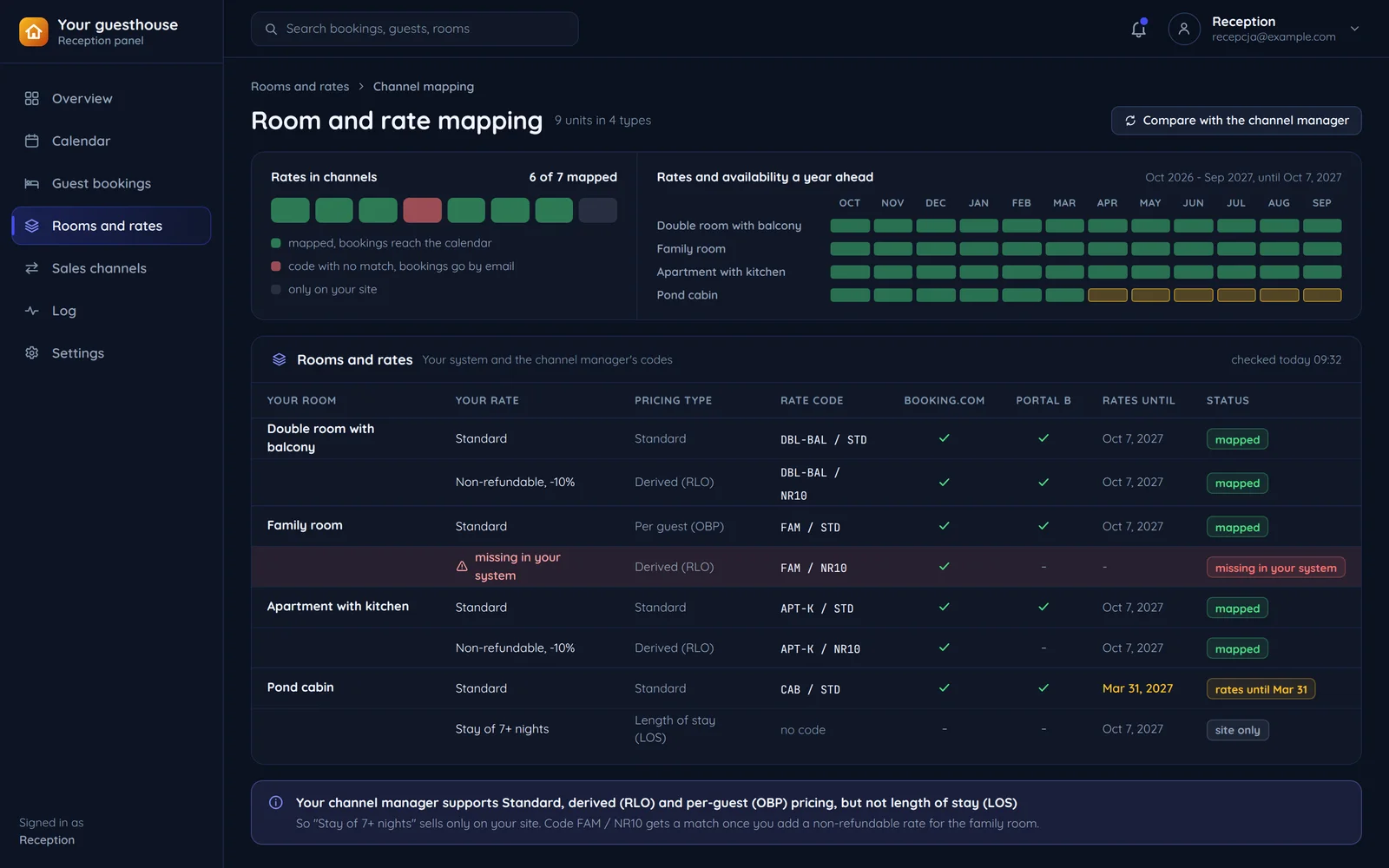Viewport: 1389px width, 868px height.
Task: Click the red unmatched rate swatch
Action: click(x=422, y=210)
